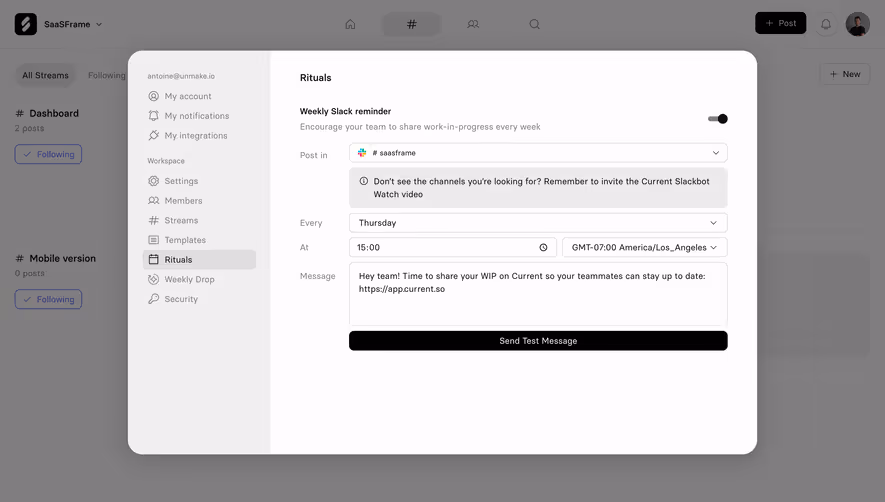Switch to the All Streams tab
This screenshot has height=502, width=885.
(45, 75)
